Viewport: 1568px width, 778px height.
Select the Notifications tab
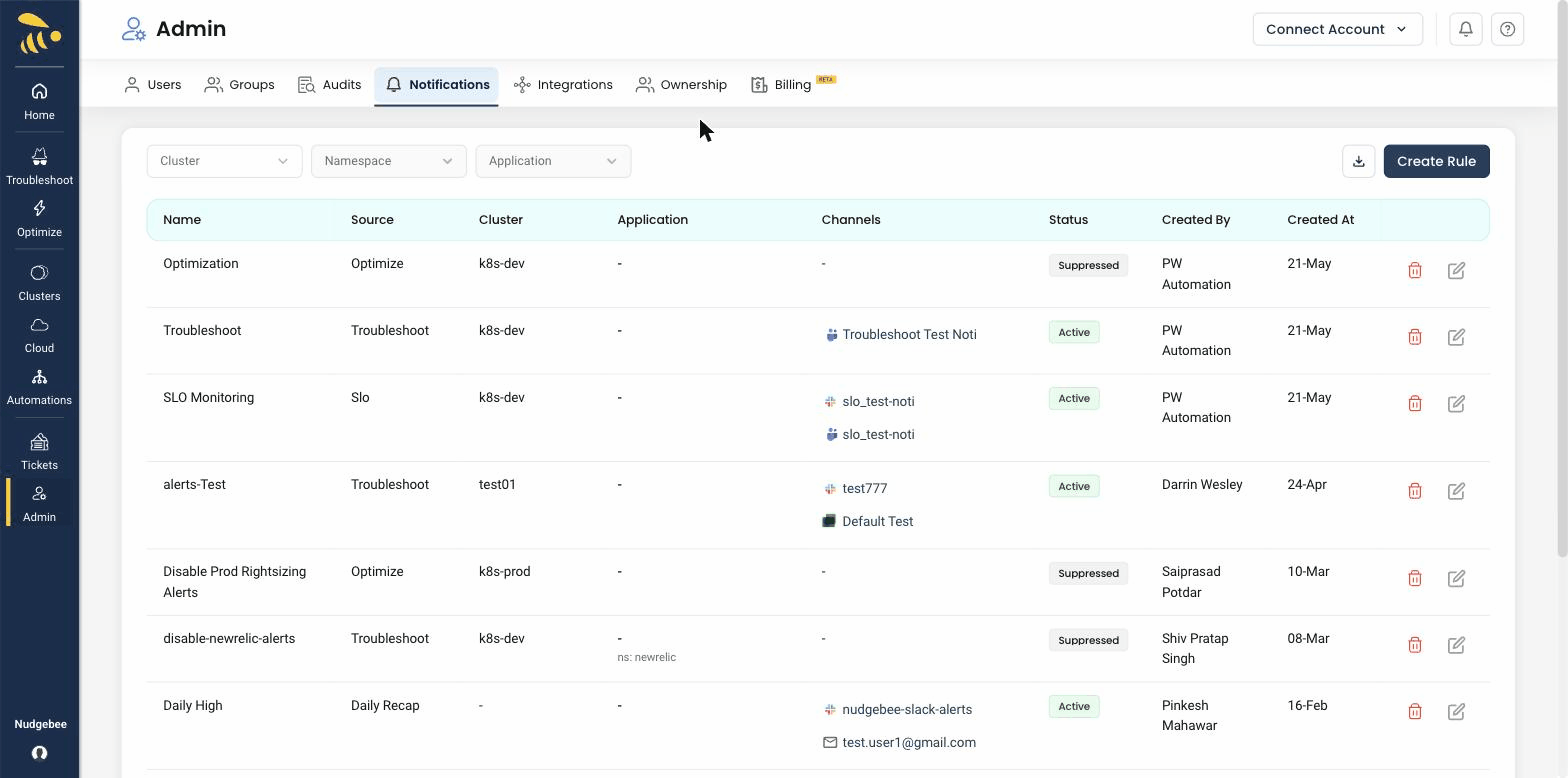437,85
